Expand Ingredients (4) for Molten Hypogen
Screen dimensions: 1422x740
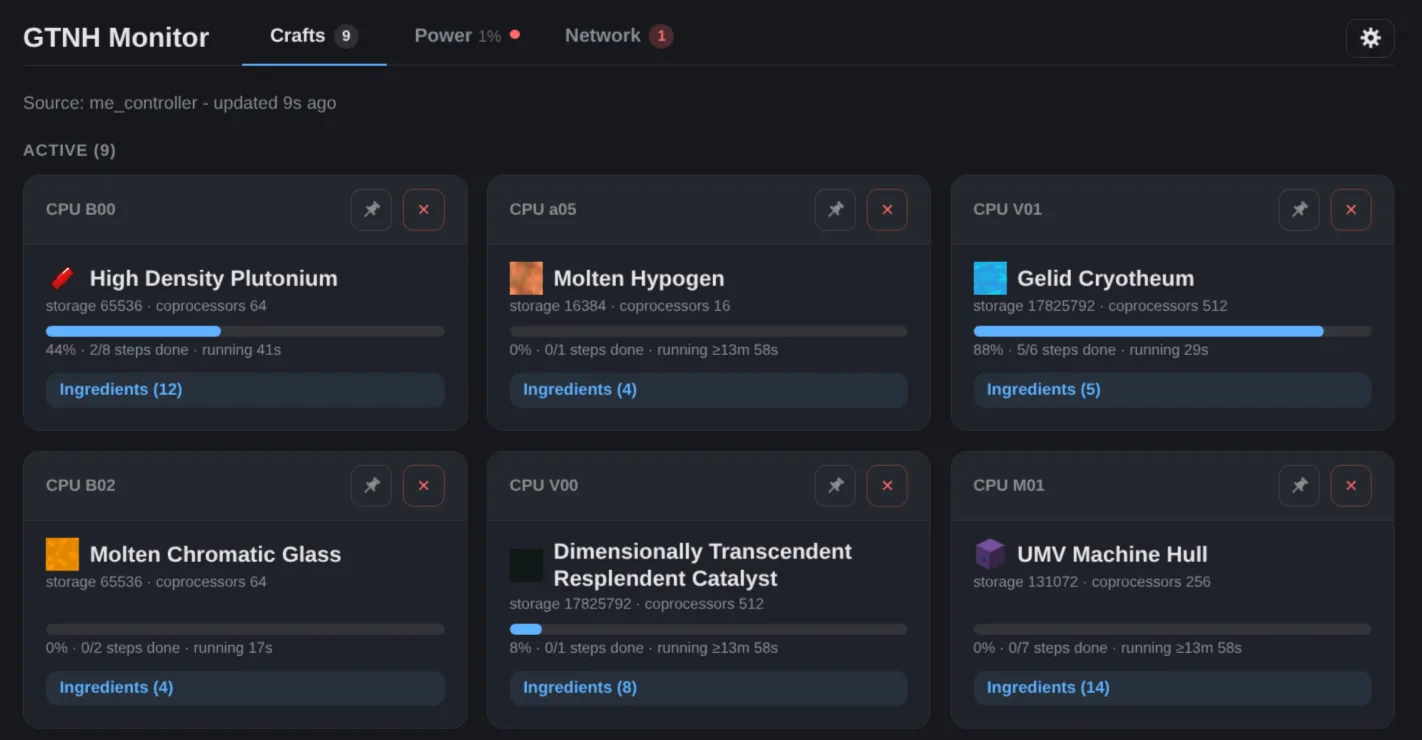coord(709,390)
